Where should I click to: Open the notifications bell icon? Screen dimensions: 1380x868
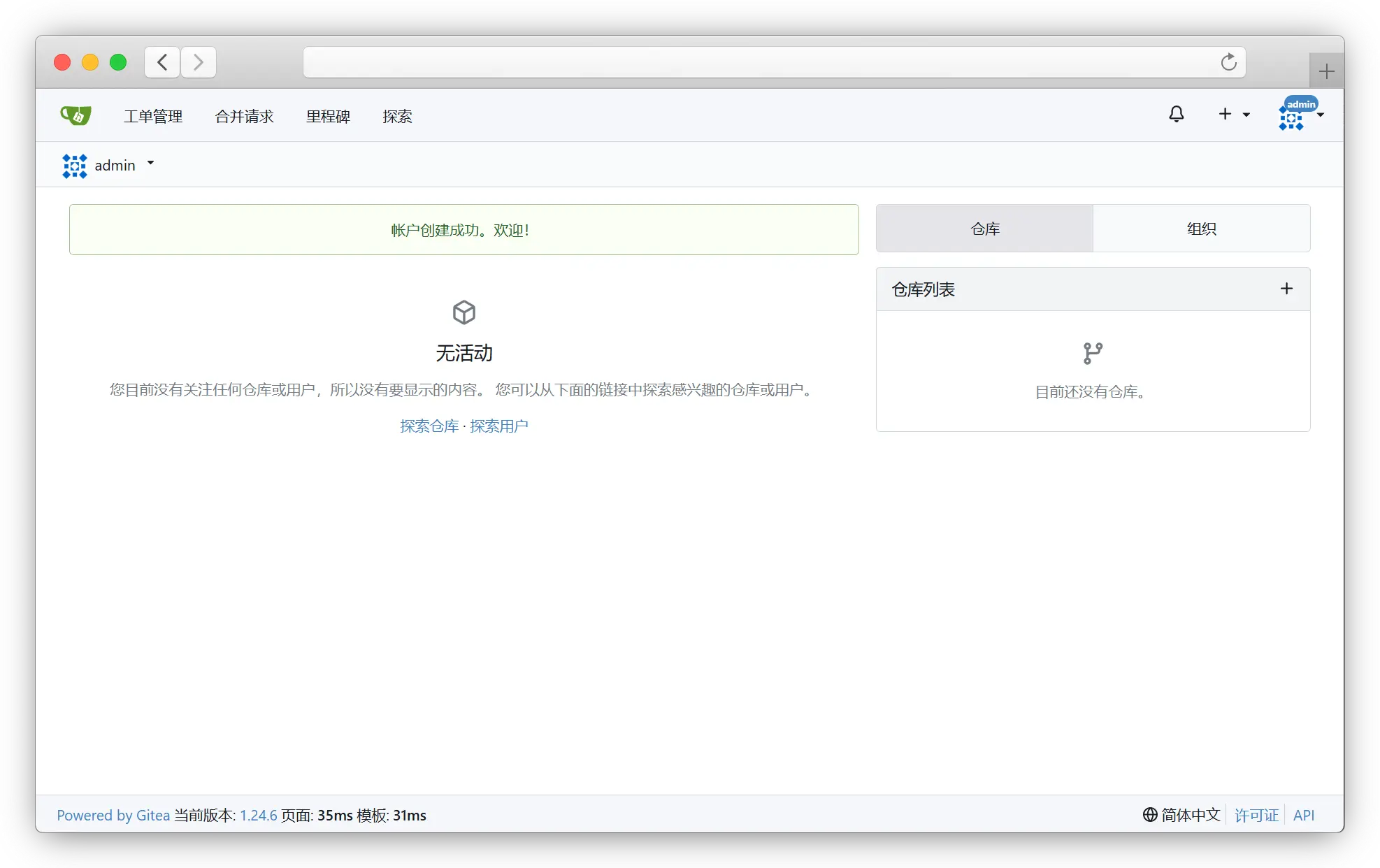coord(1177,114)
